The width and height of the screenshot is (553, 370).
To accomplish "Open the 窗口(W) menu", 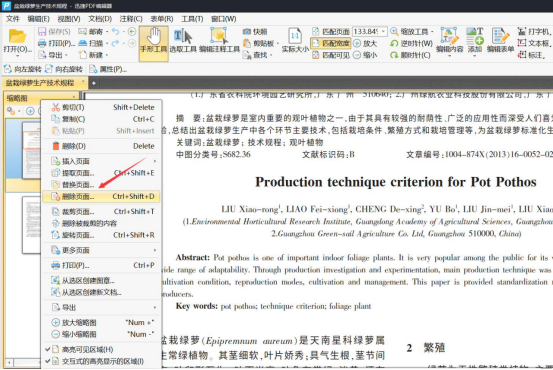I will point(223,19).
